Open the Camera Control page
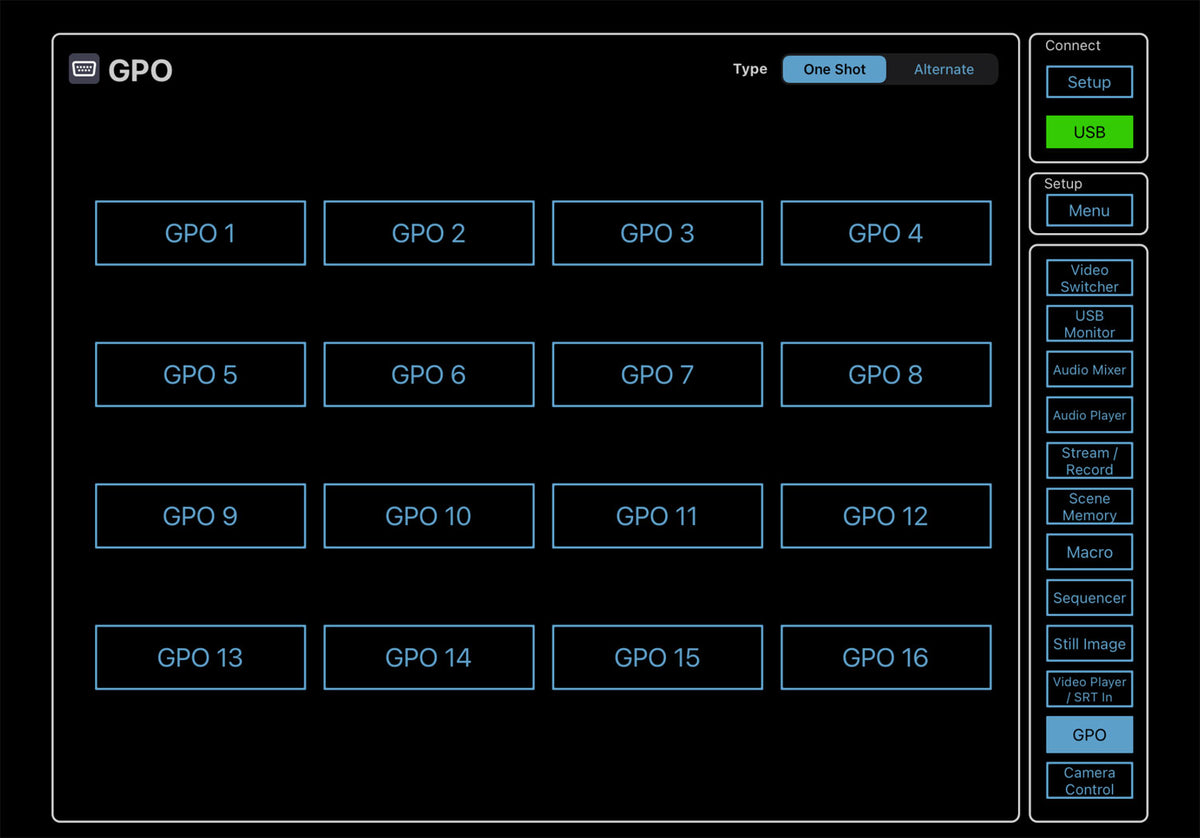Viewport: 1200px width, 838px height. 1089,781
